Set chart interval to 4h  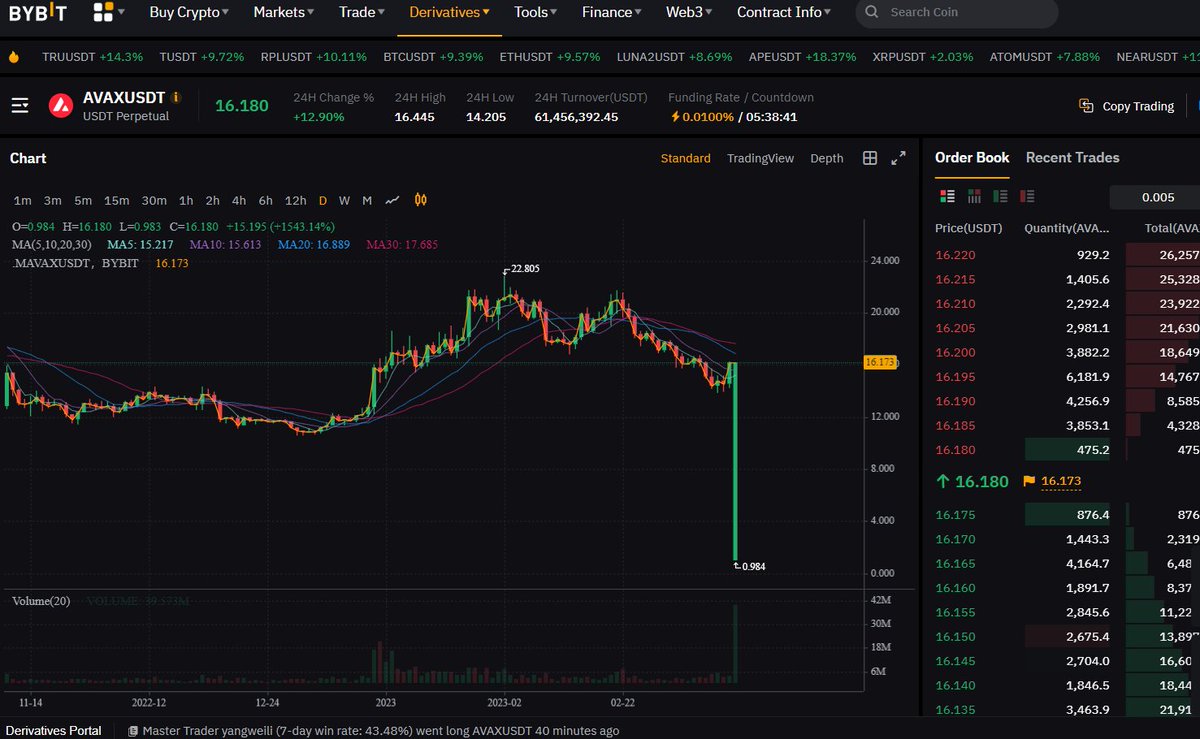click(x=239, y=200)
